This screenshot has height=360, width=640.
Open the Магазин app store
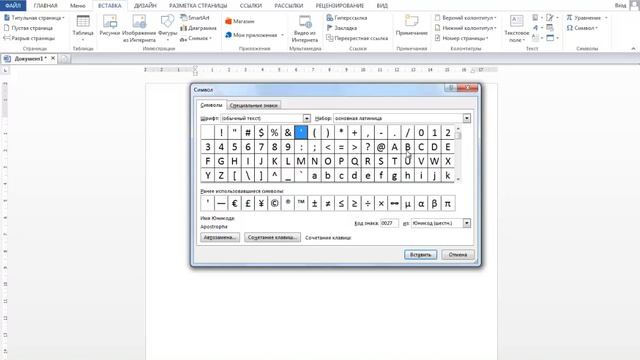pyautogui.click(x=240, y=21)
